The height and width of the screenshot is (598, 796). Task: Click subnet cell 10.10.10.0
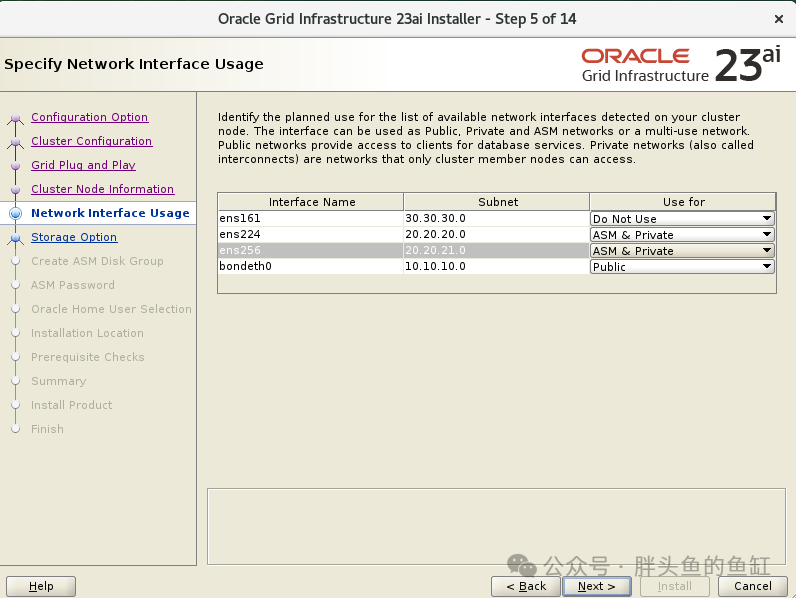[x=497, y=267]
